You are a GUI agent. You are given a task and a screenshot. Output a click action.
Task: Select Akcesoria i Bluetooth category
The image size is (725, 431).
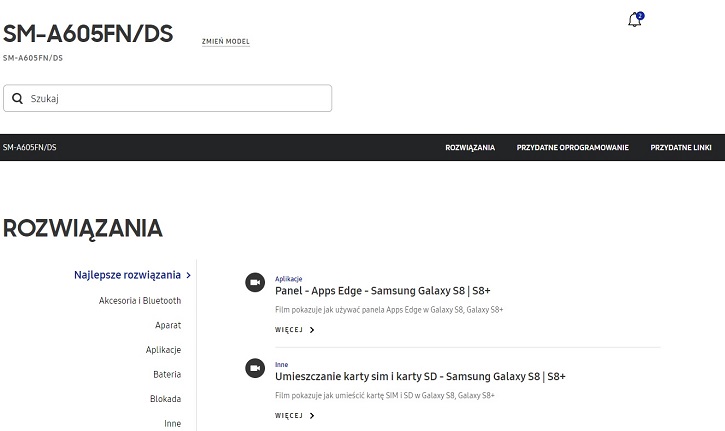coord(140,301)
